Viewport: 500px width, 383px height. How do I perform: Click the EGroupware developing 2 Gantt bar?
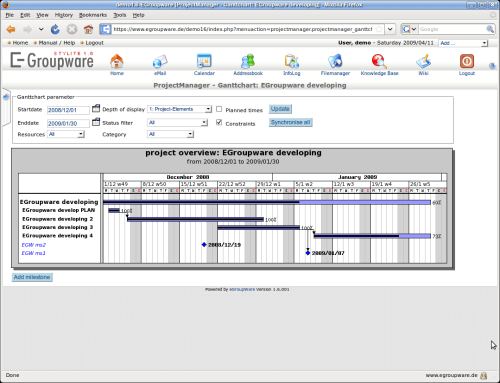pos(195,219)
